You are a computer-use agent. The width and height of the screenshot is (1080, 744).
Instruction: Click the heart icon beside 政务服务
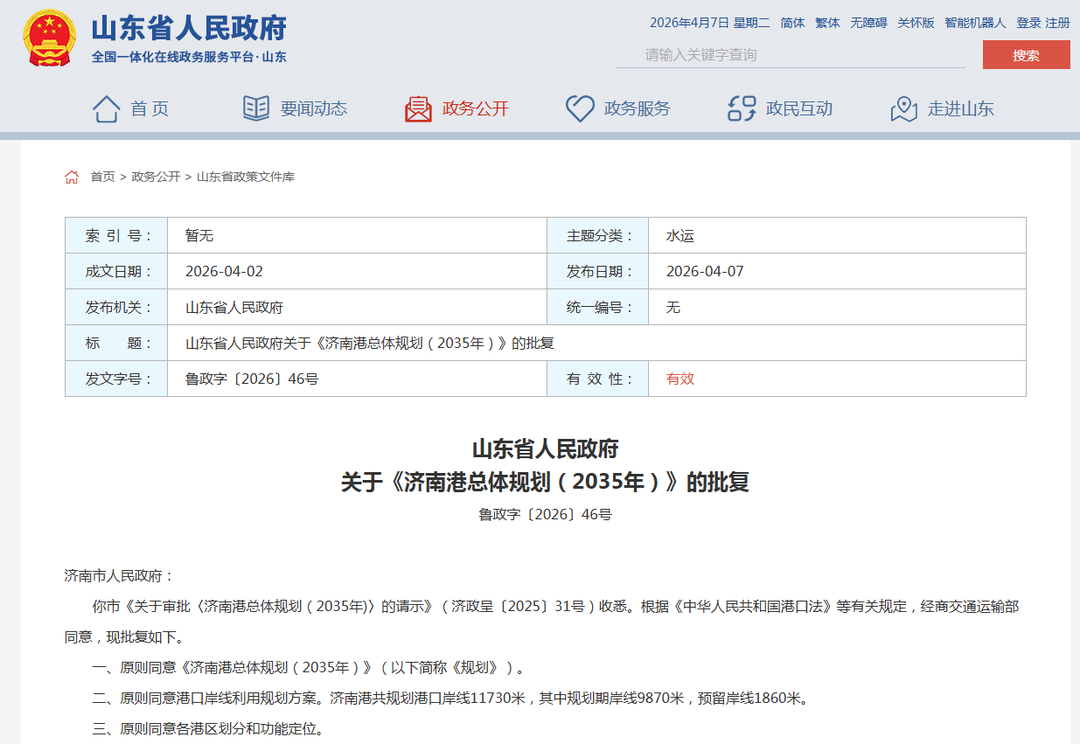[580, 109]
